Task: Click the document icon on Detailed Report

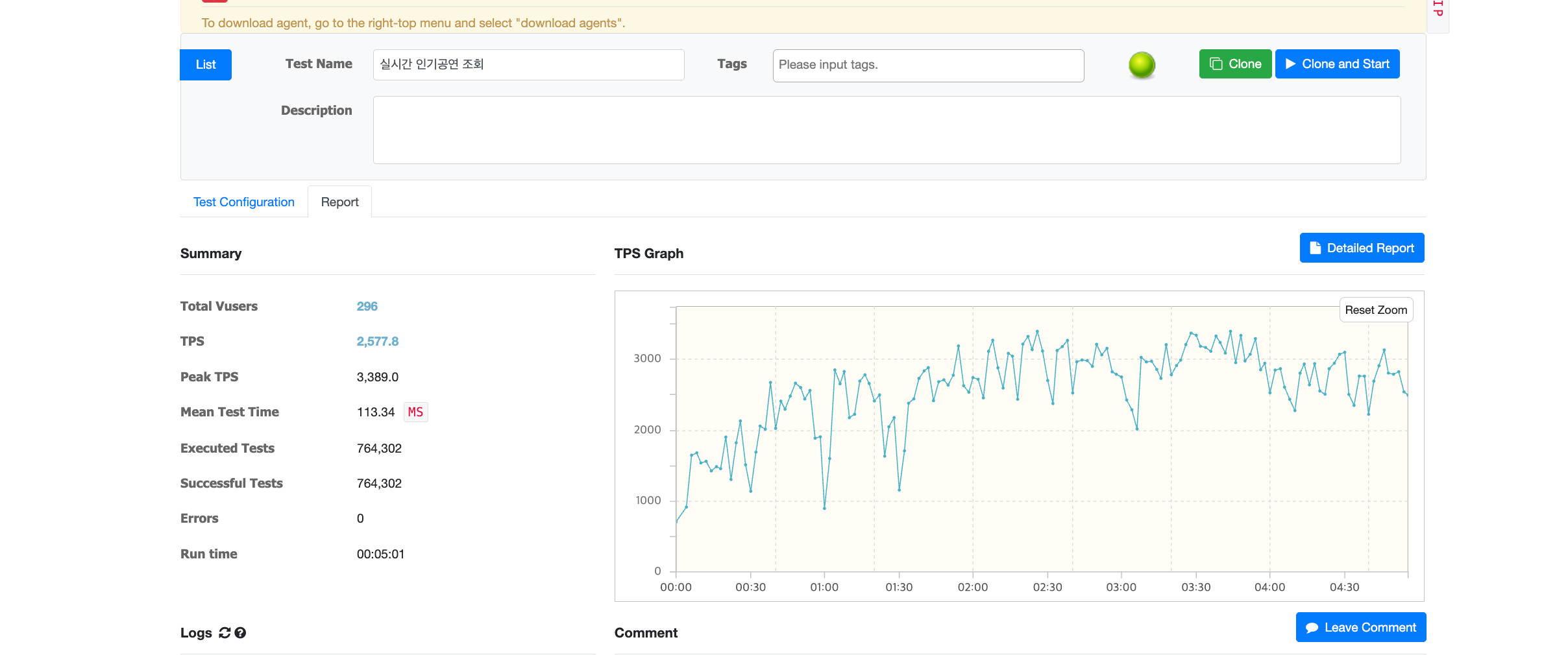Action: click(x=1315, y=248)
